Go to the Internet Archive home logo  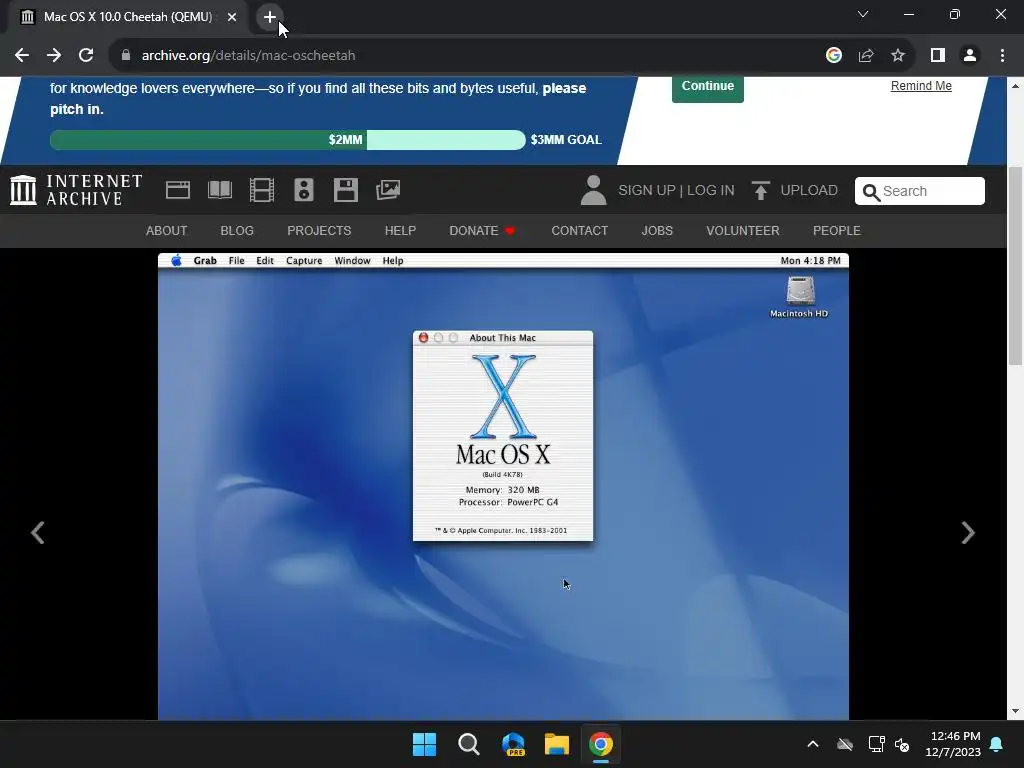tap(76, 190)
